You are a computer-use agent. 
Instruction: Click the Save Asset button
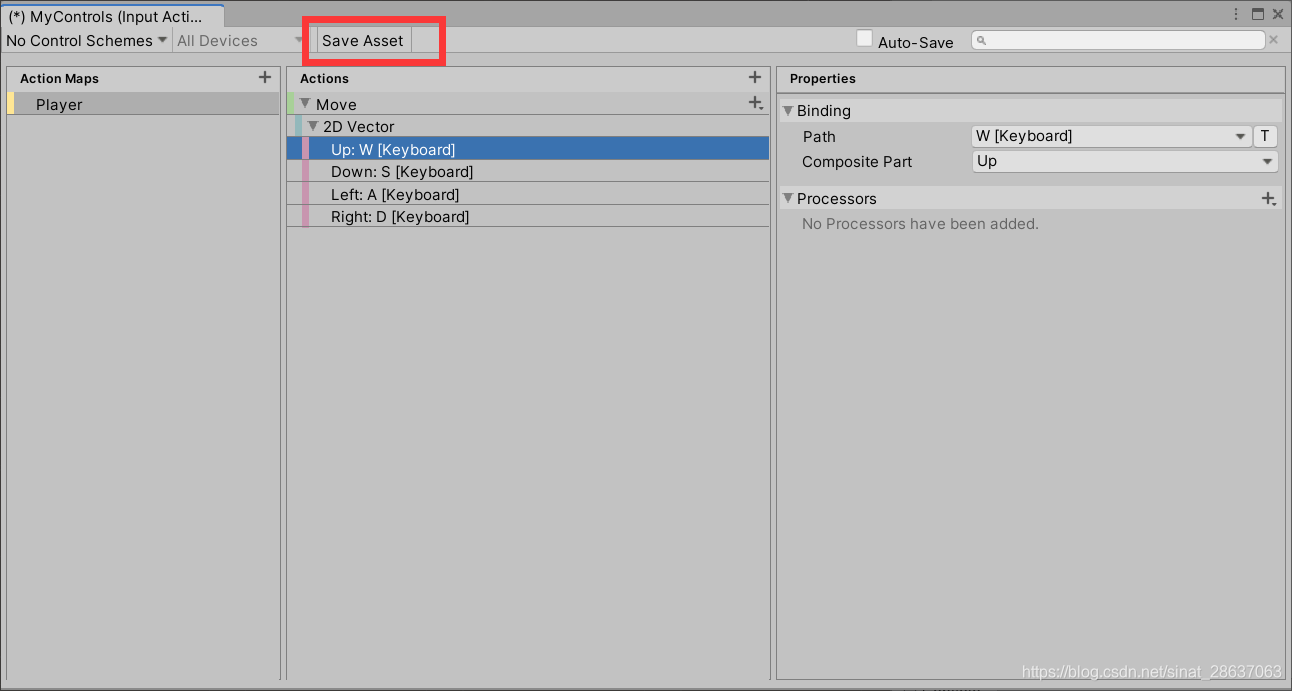pyautogui.click(x=361, y=40)
